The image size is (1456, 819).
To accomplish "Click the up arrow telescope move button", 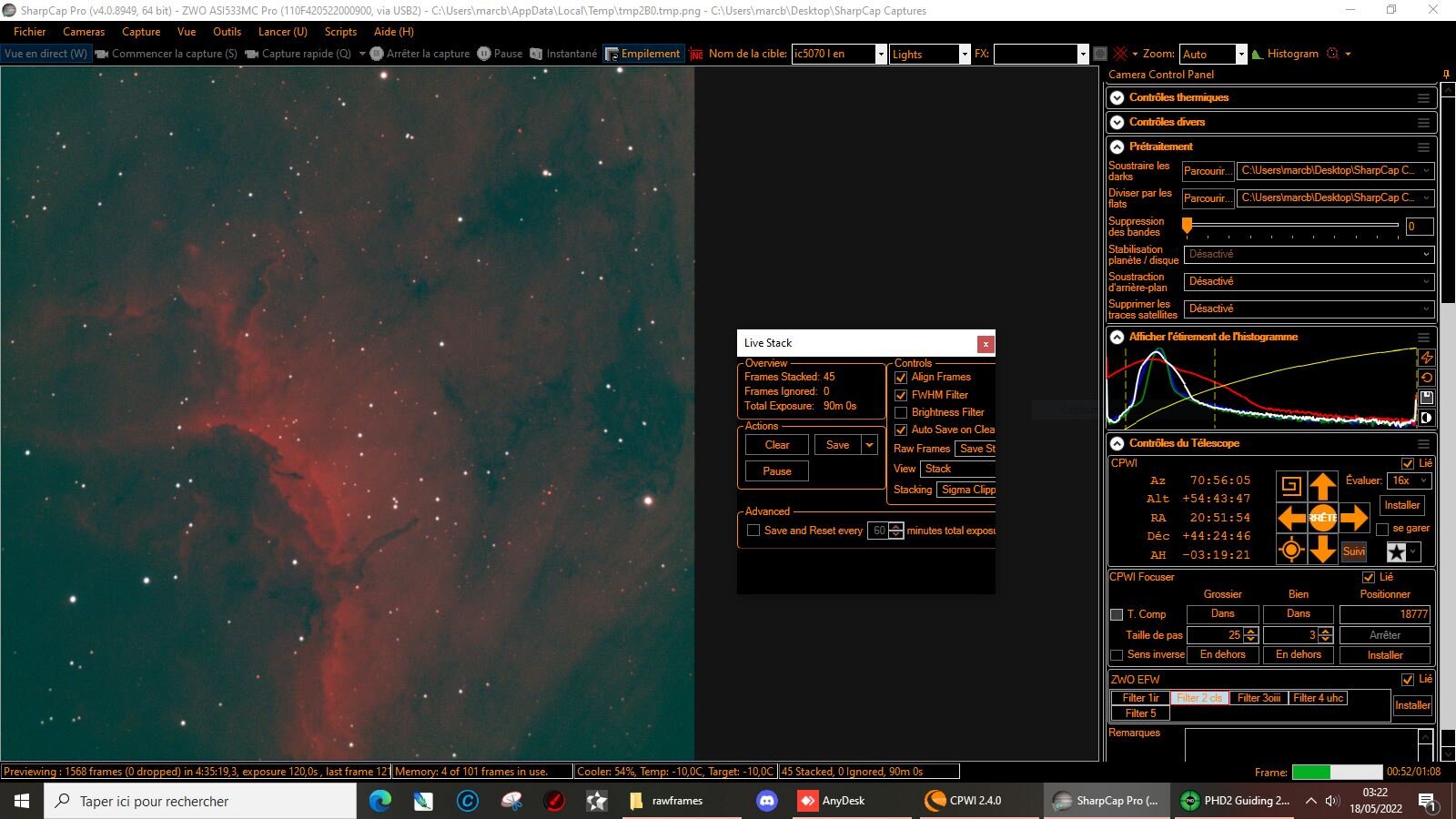I will (1322, 486).
